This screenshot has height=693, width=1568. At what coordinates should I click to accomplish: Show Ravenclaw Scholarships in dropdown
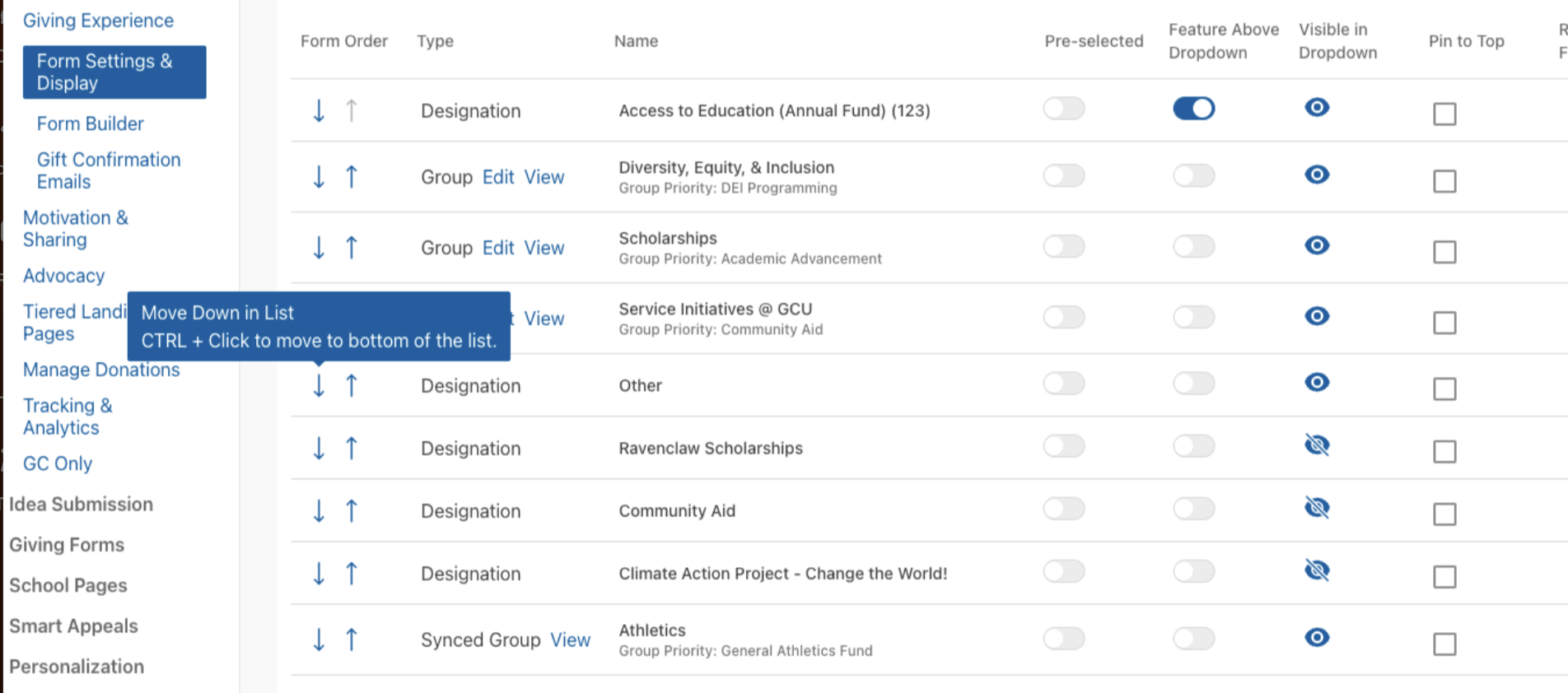[x=1317, y=445]
